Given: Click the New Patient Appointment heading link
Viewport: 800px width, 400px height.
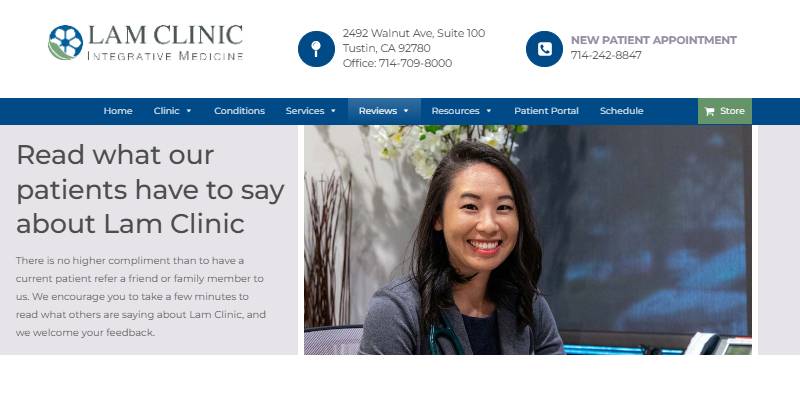Looking at the screenshot, I should click(654, 40).
